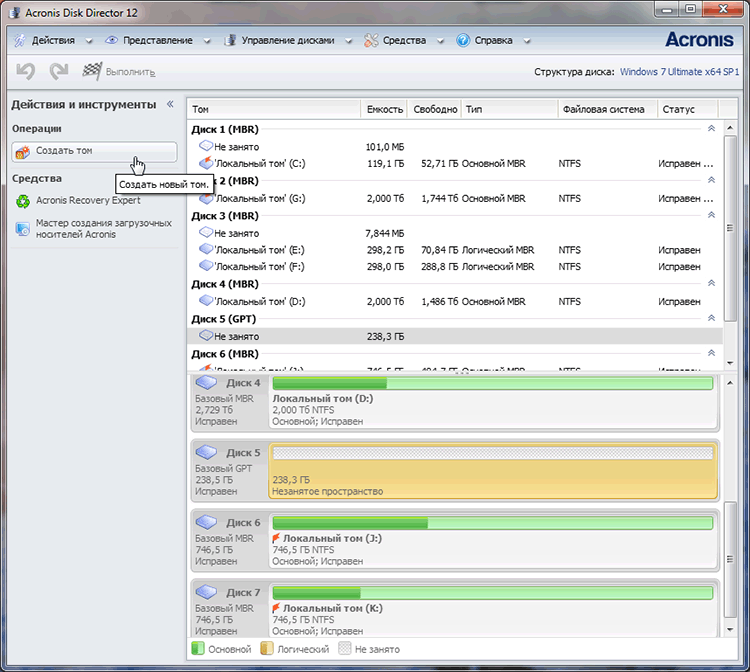The image size is (750, 672).
Task: Click the Выполнить button
Action: click(119, 72)
